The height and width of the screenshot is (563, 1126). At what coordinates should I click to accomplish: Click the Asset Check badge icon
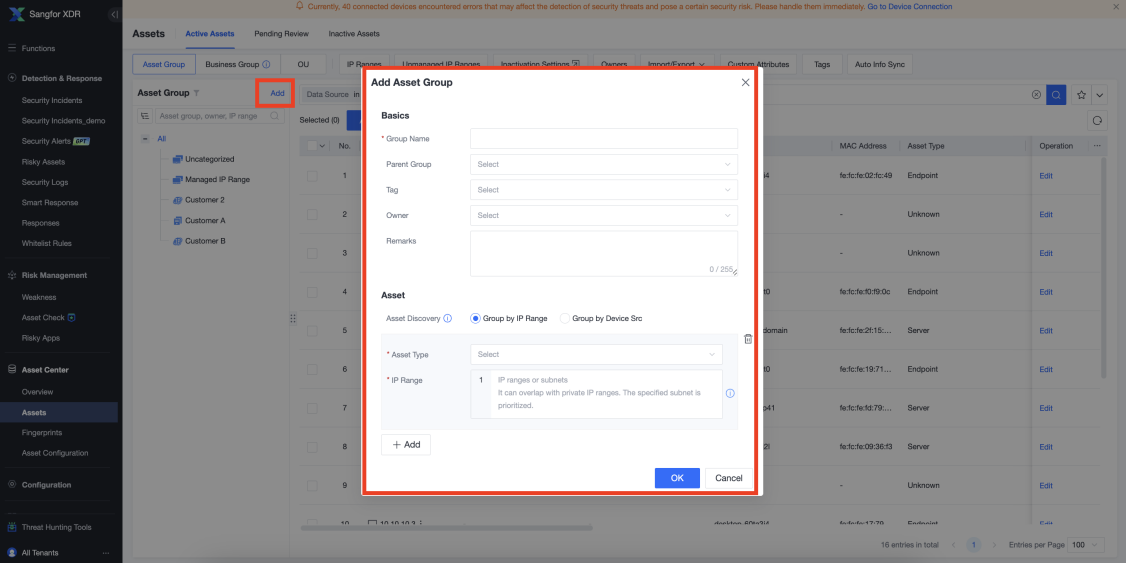(x=72, y=317)
